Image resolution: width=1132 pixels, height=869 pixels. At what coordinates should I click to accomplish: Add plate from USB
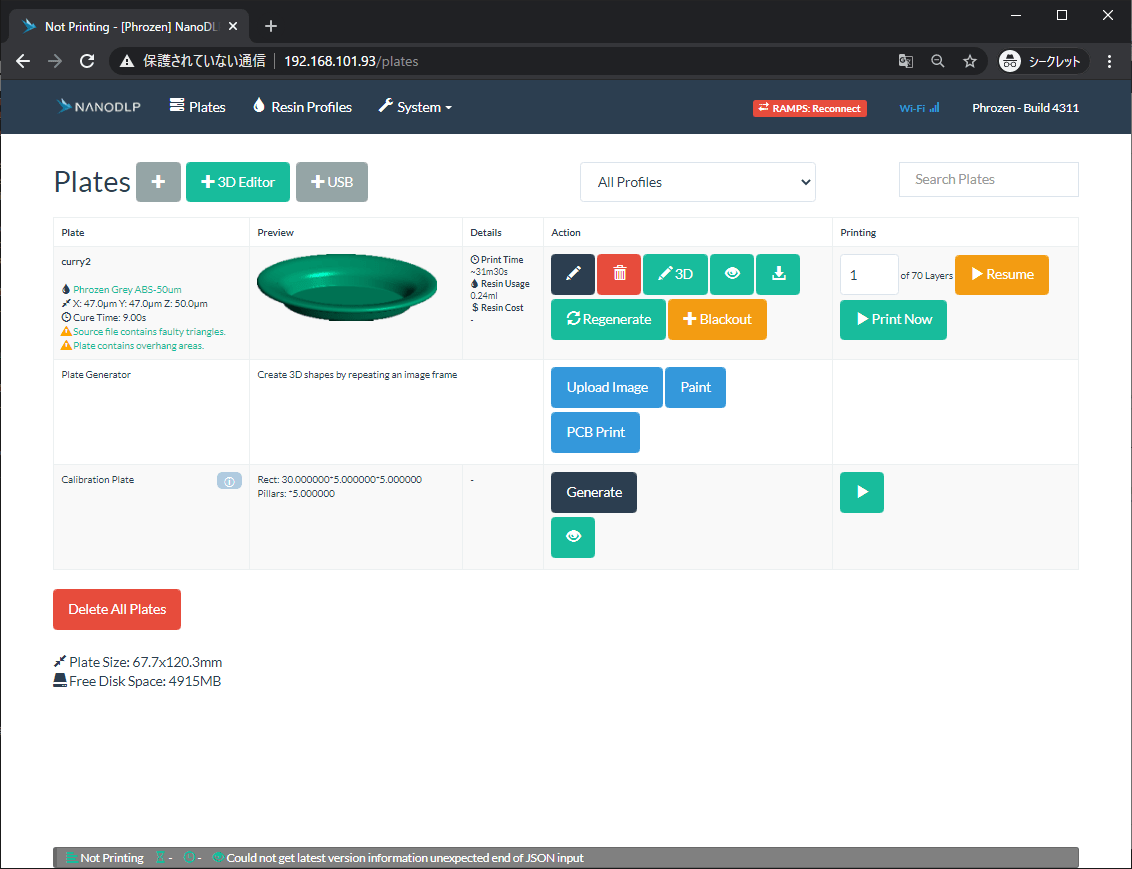331,182
